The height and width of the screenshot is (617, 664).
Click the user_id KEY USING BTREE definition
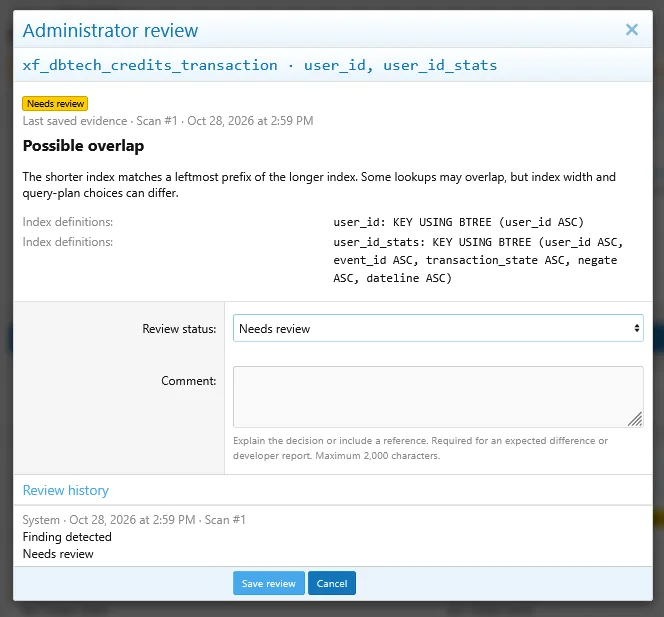point(458,222)
